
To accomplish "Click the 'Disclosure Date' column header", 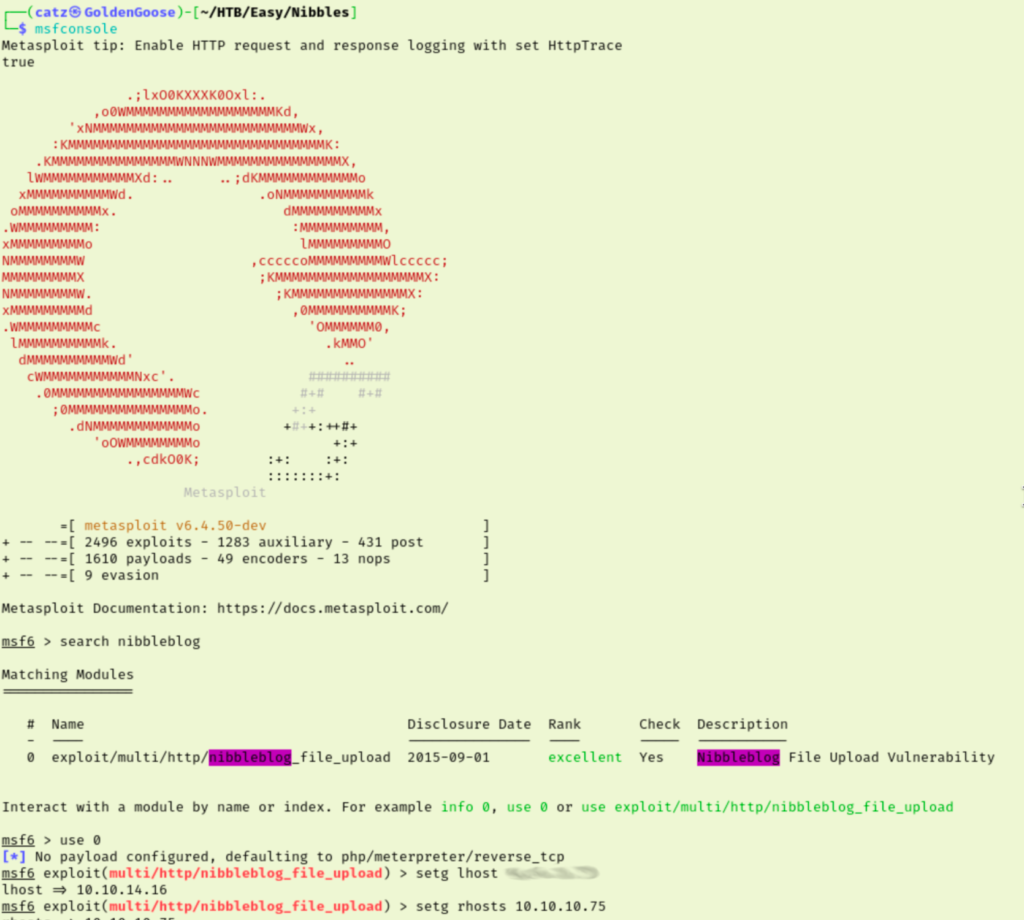I will (x=469, y=724).
